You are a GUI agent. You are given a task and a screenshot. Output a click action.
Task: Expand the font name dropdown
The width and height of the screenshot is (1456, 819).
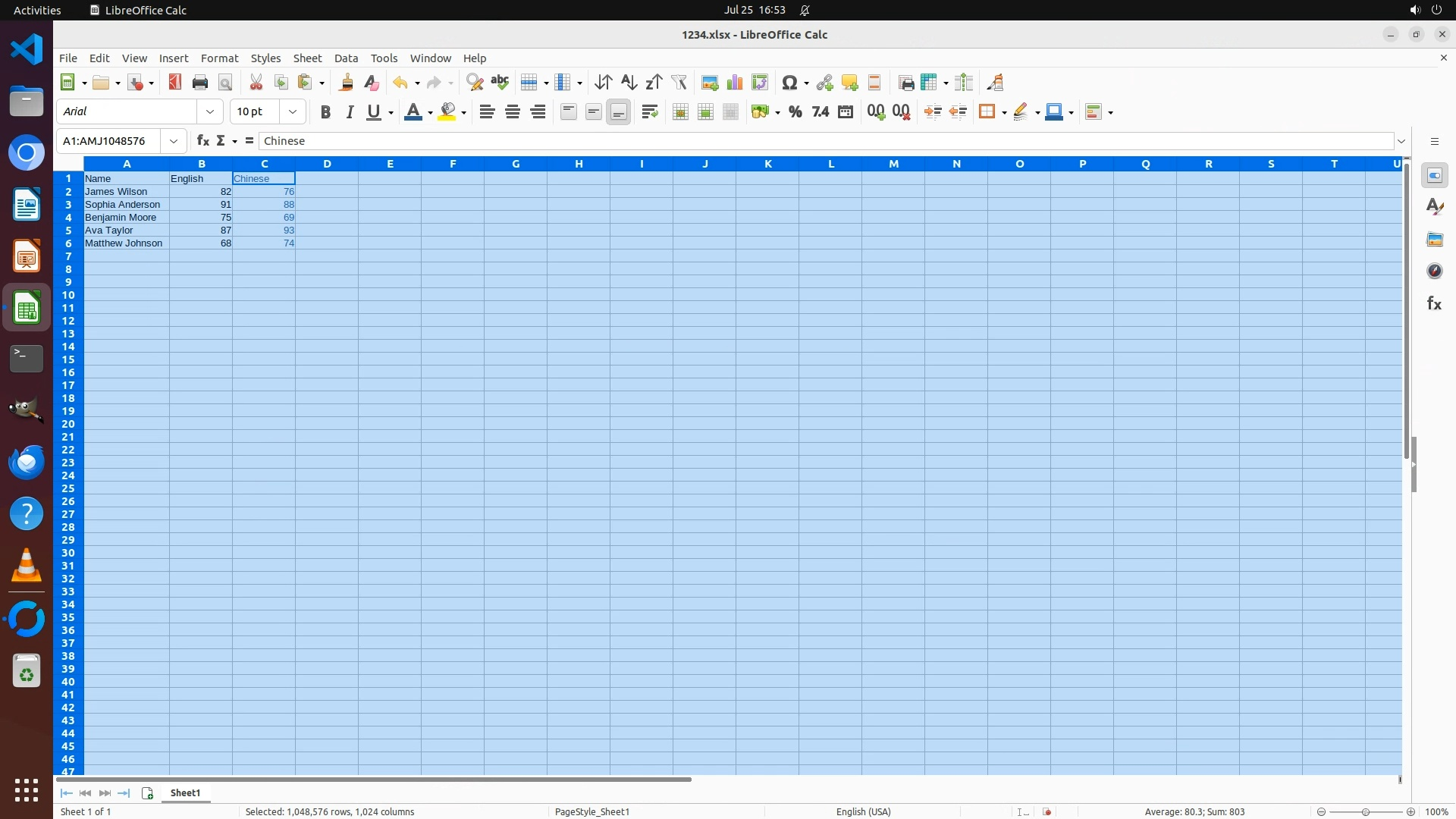210,112
